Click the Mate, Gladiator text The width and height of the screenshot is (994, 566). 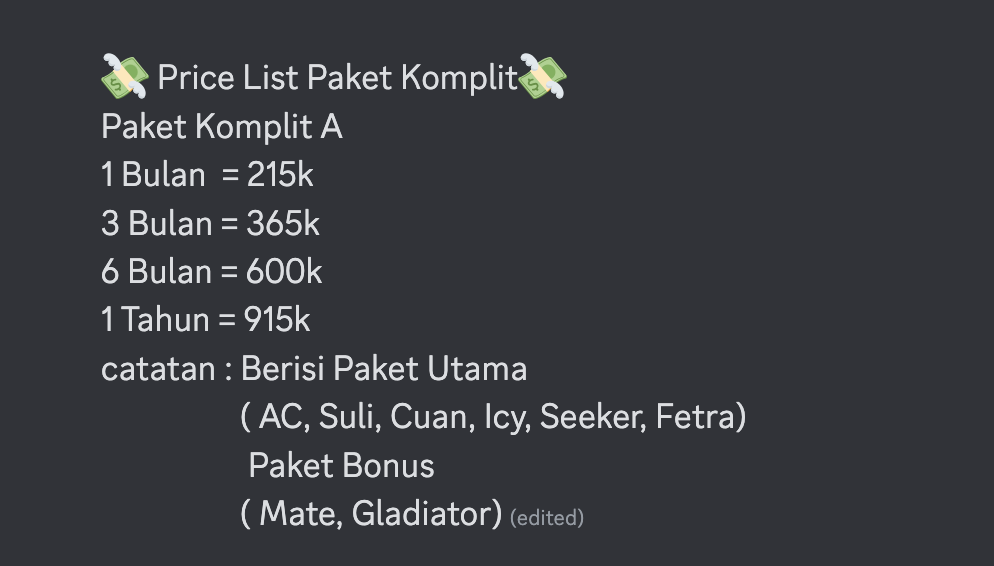click(x=371, y=513)
